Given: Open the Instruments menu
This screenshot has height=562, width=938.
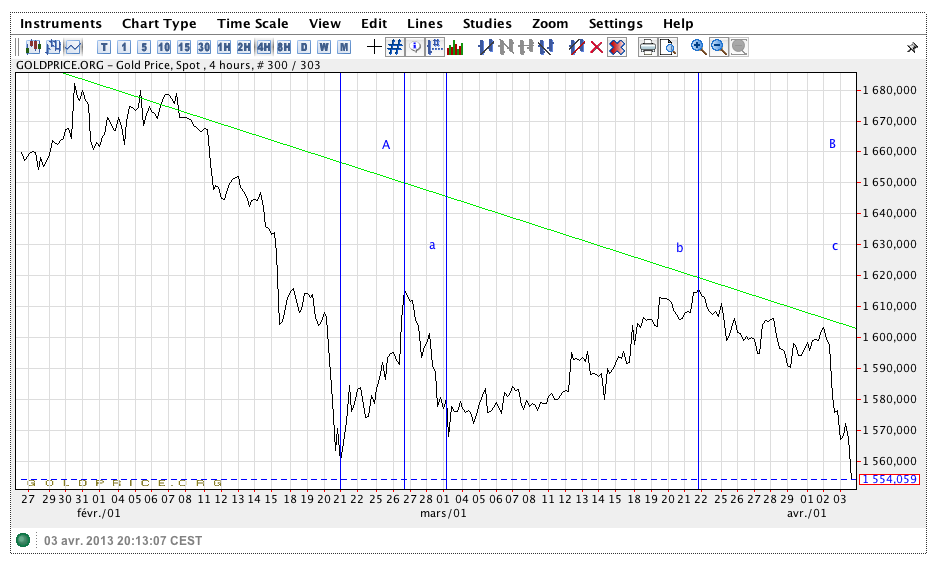Looking at the screenshot, I should [61, 23].
